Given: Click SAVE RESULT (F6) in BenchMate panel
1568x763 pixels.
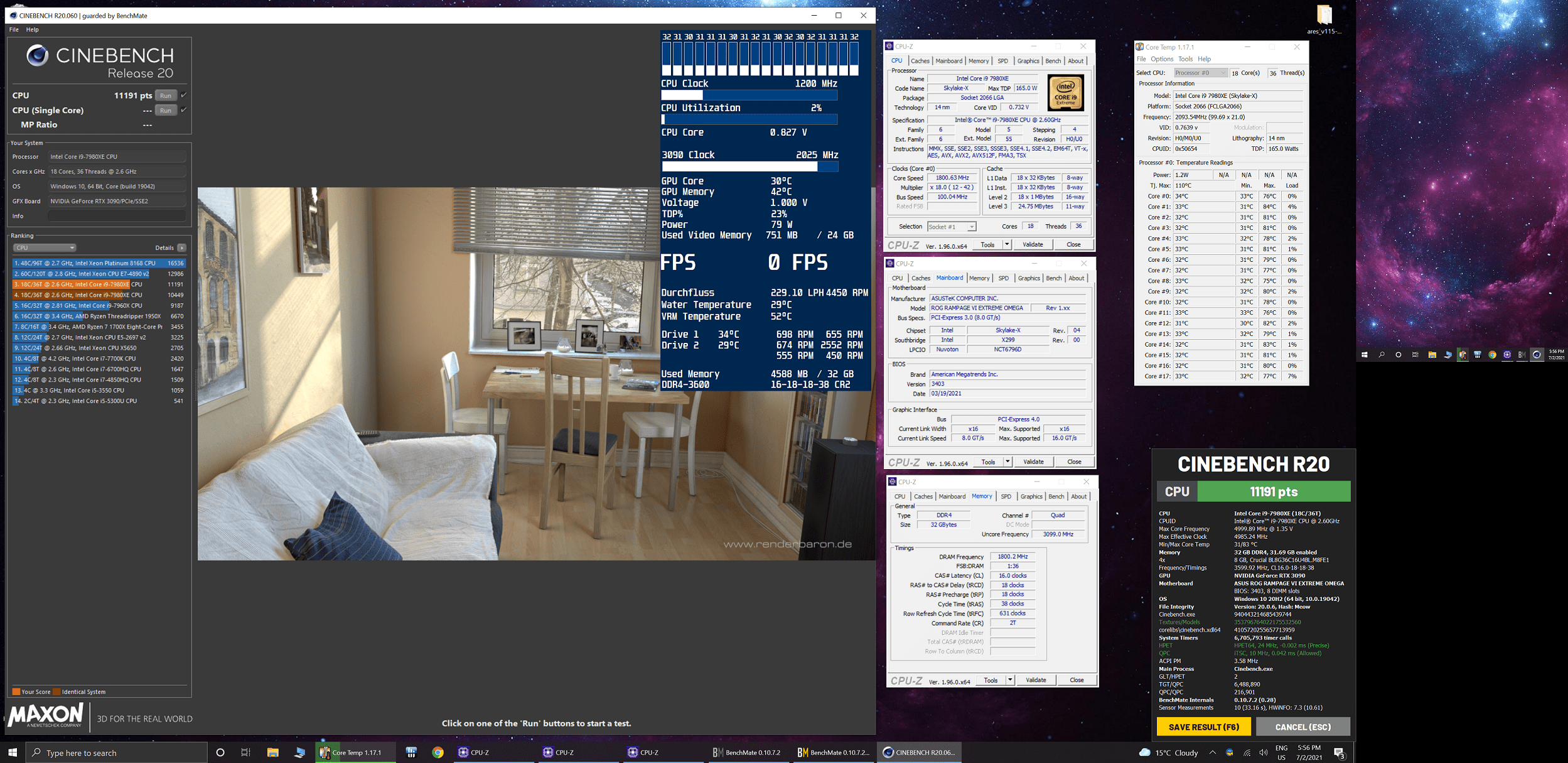Looking at the screenshot, I should pos(1203,727).
